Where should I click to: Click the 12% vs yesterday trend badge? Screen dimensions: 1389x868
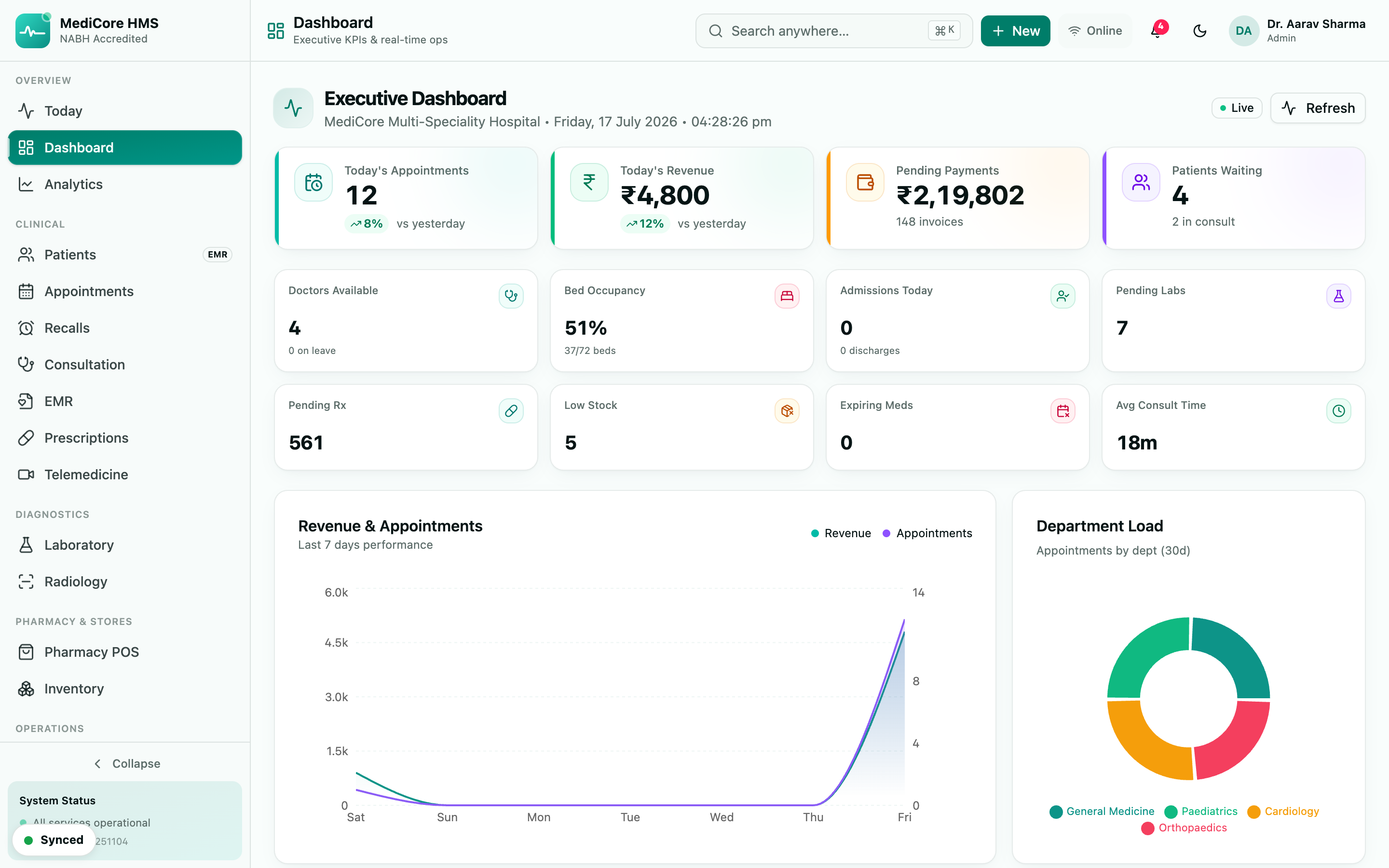coord(644,223)
